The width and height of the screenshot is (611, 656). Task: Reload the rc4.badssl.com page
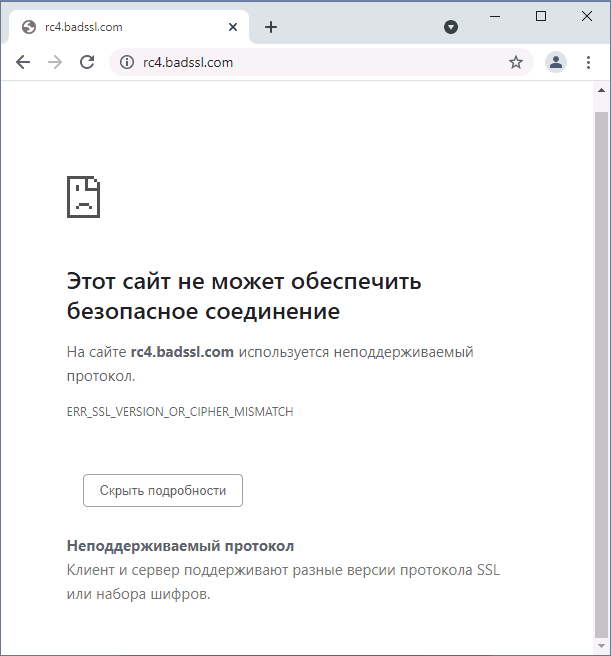click(x=87, y=62)
